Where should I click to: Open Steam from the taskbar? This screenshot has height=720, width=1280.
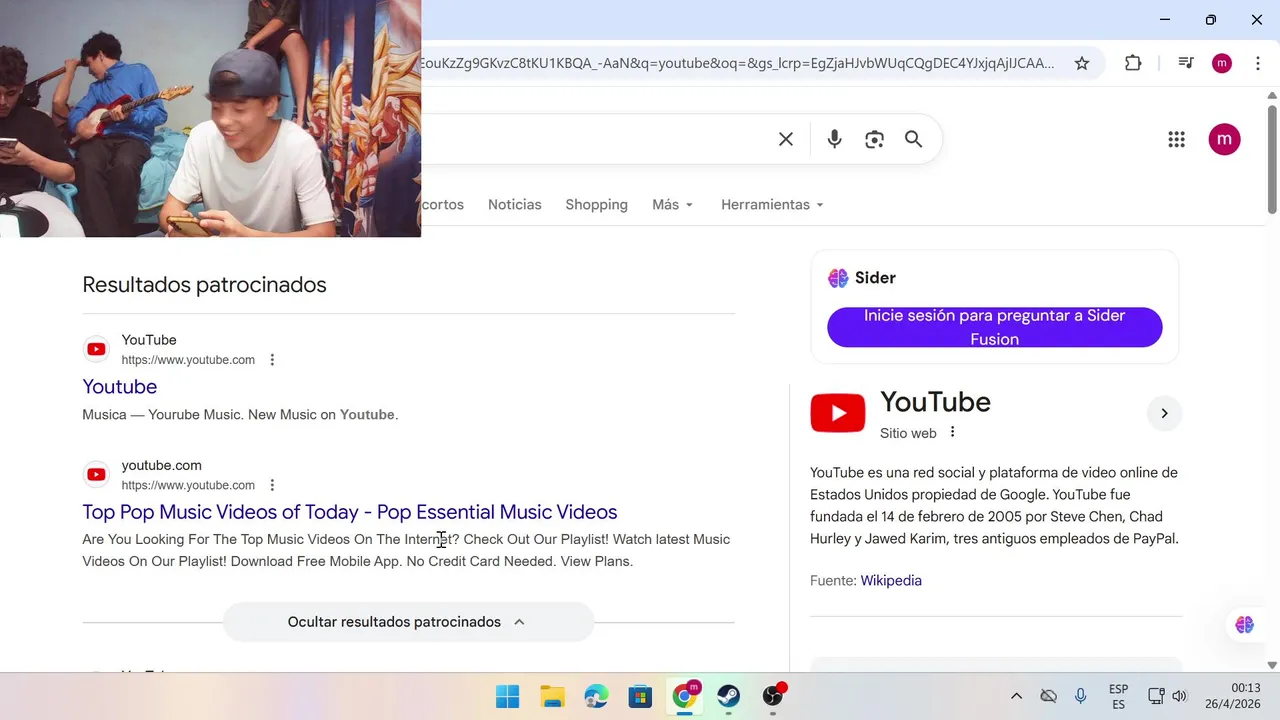pos(728,696)
